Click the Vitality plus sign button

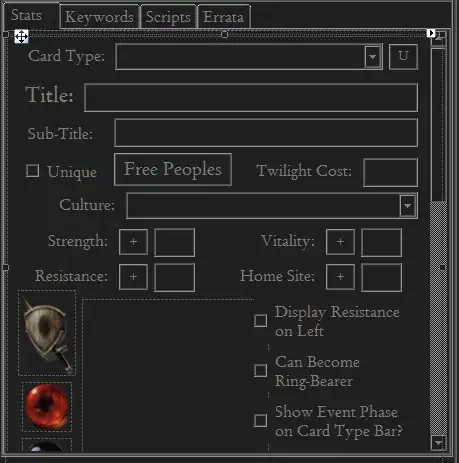click(340, 242)
